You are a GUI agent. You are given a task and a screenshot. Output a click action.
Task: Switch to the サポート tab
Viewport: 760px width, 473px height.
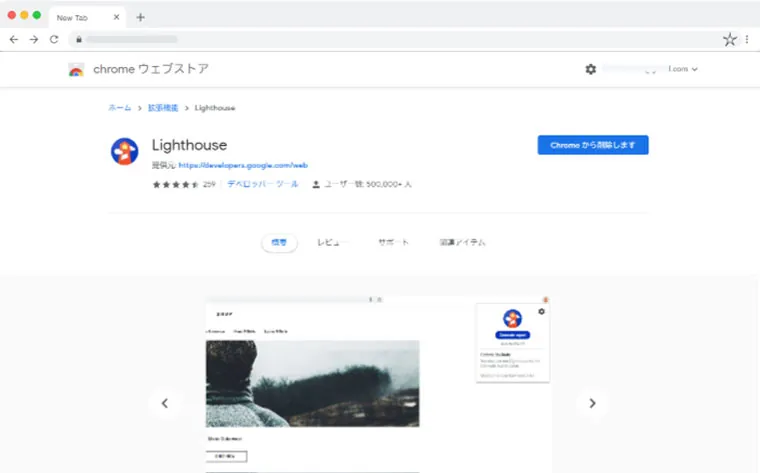393,242
